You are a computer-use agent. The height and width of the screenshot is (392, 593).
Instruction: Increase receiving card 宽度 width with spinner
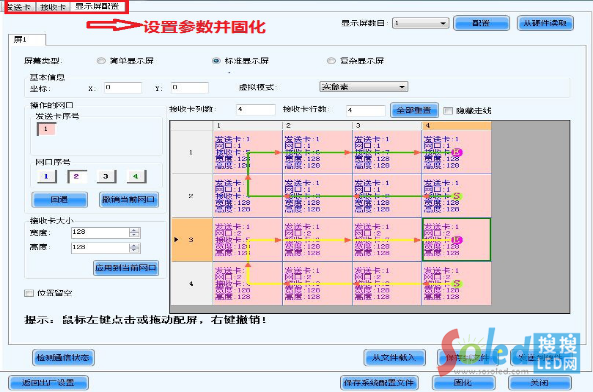pos(134,230)
